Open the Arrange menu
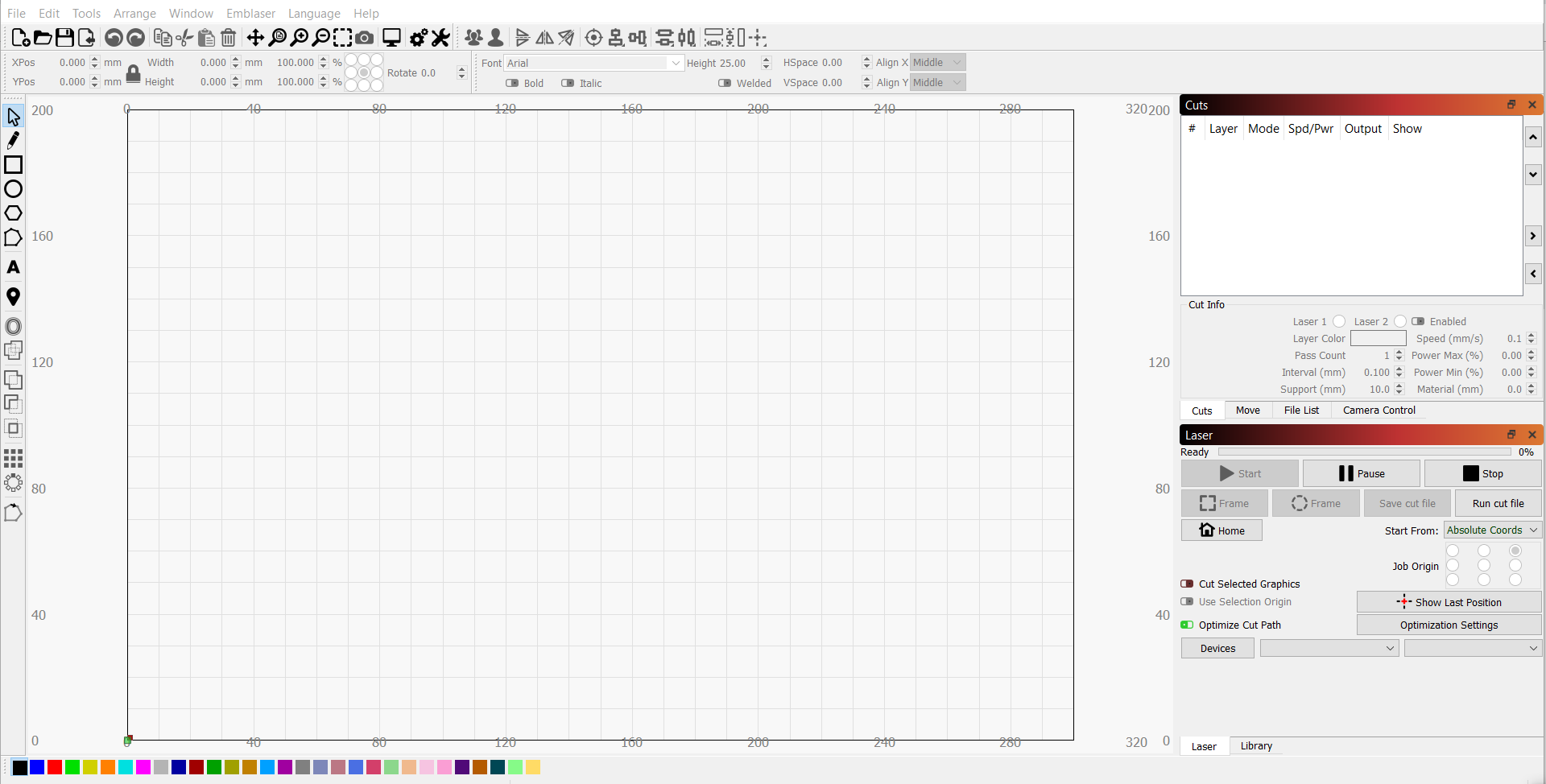The width and height of the screenshot is (1546, 784). click(x=134, y=13)
